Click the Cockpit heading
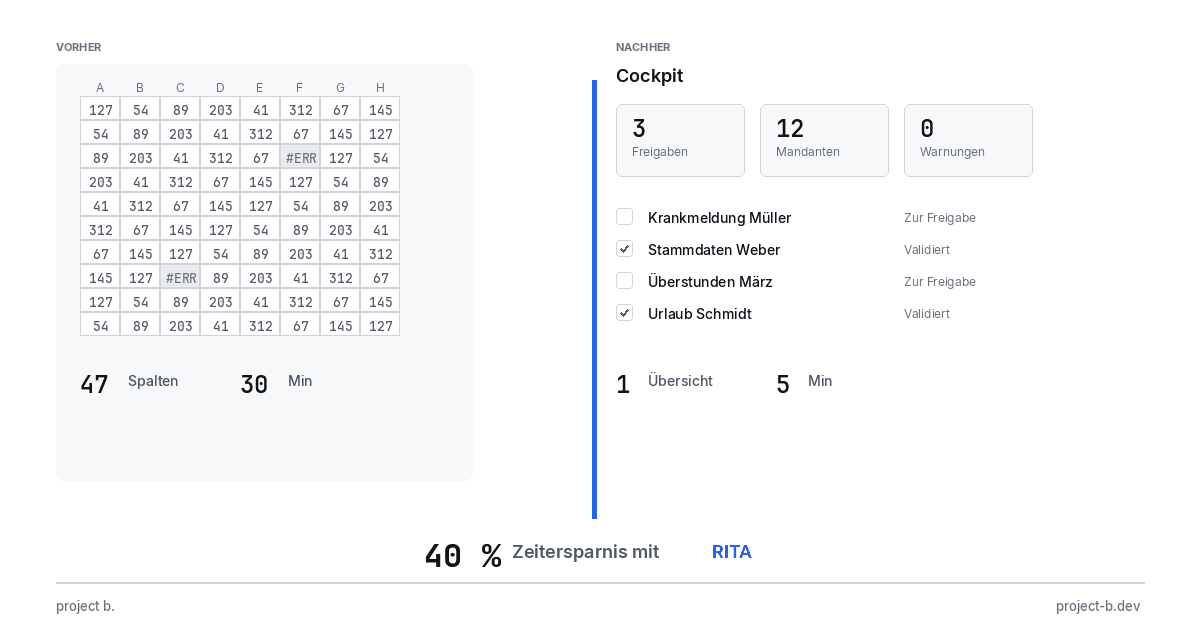This screenshot has width=1200, height=630. coord(650,76)
